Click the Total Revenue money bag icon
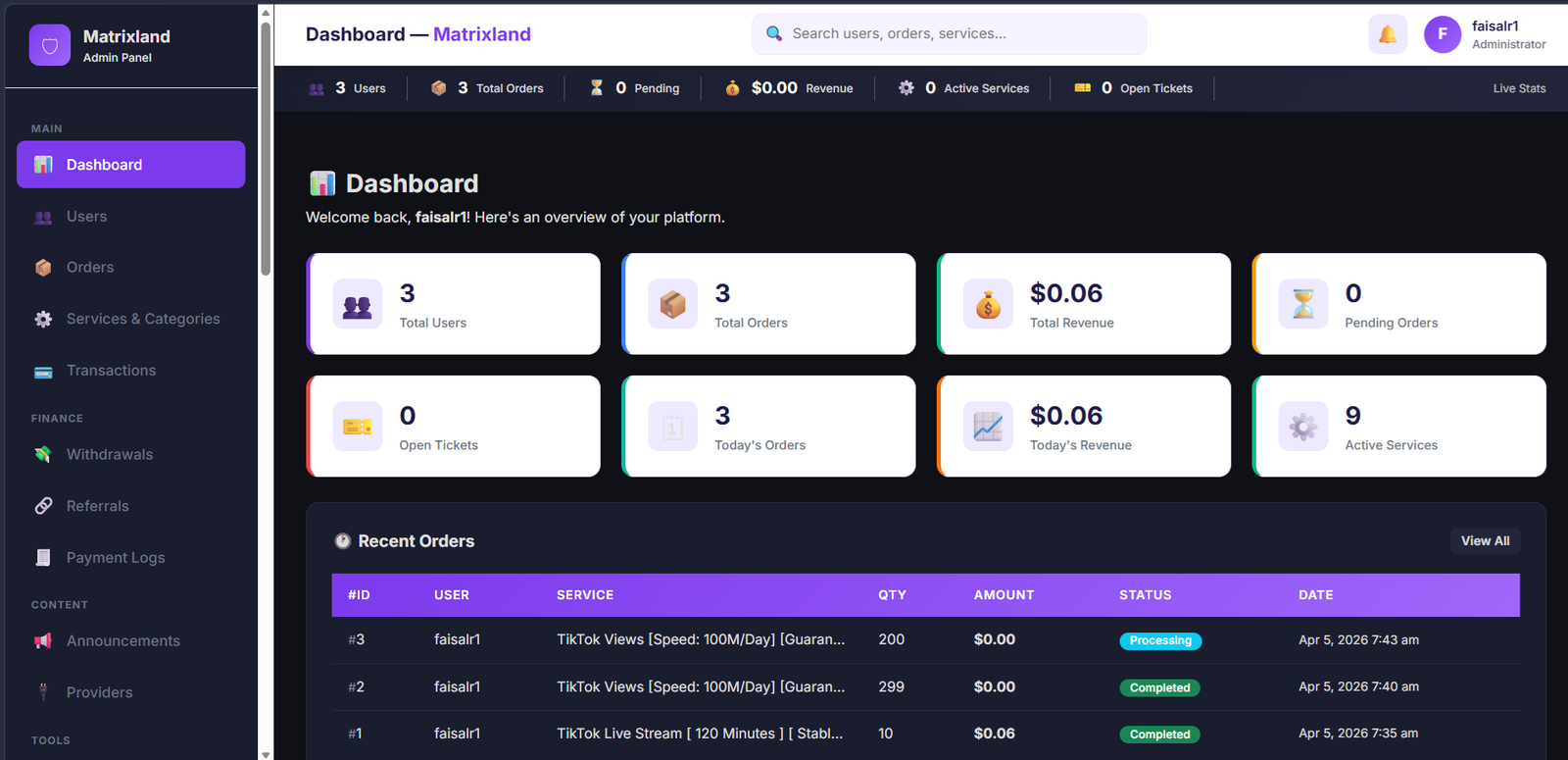This screenshot has width=1568, height=760. click(x=988, y=305)
